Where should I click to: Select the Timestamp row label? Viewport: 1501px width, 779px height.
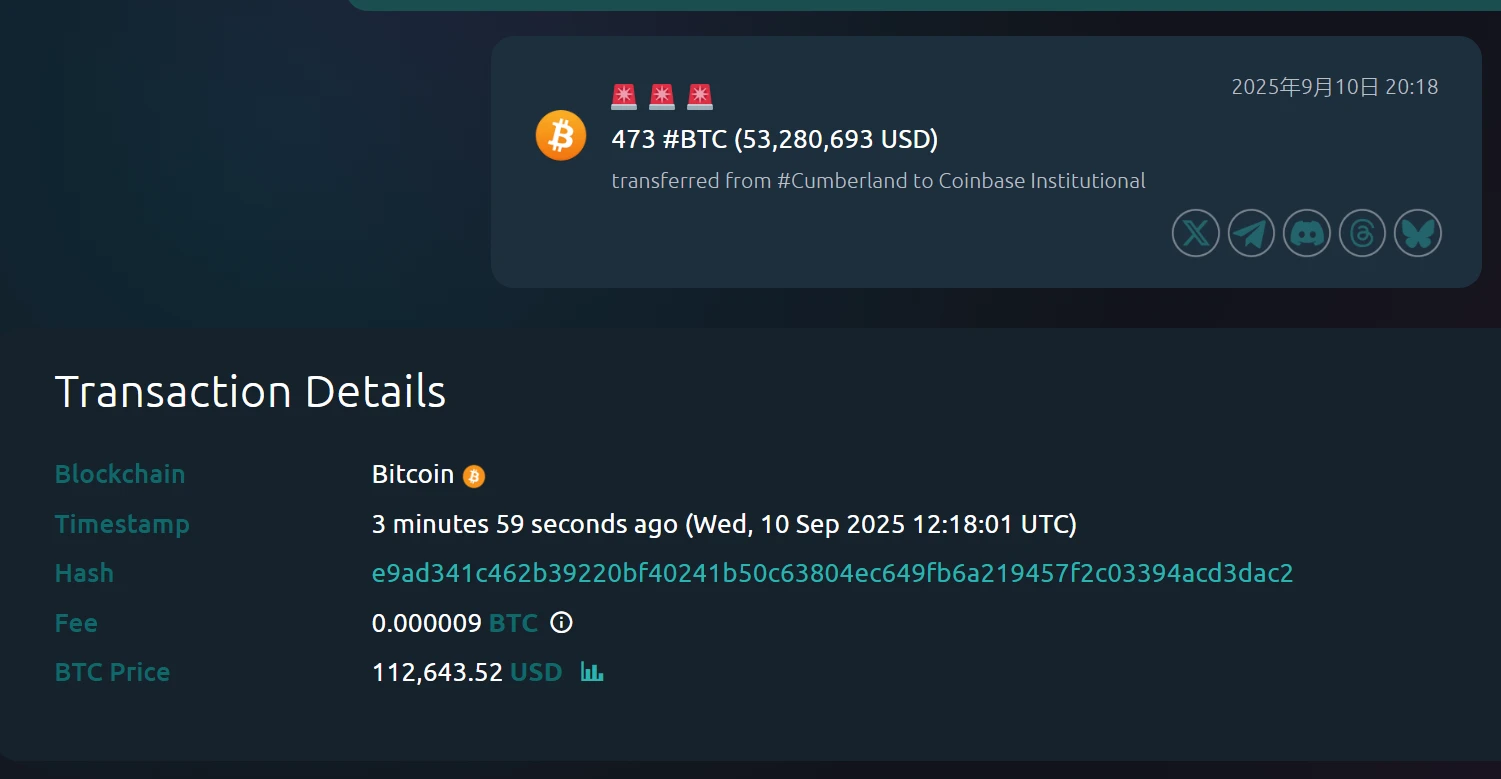pyautogui.click(x=122, y=524)
